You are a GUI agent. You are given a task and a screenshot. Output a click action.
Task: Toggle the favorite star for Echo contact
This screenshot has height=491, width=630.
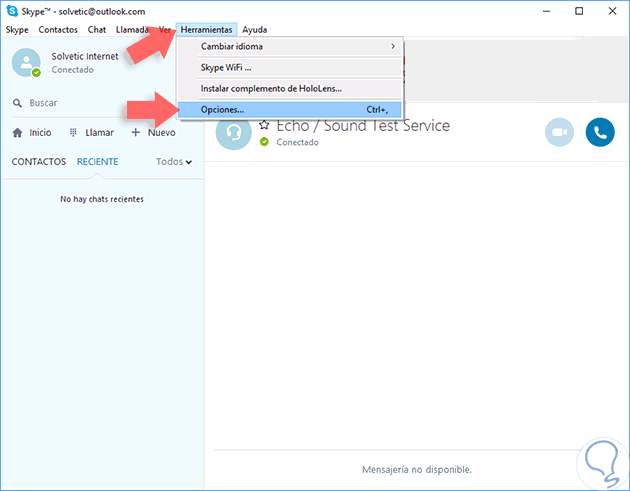264,125
